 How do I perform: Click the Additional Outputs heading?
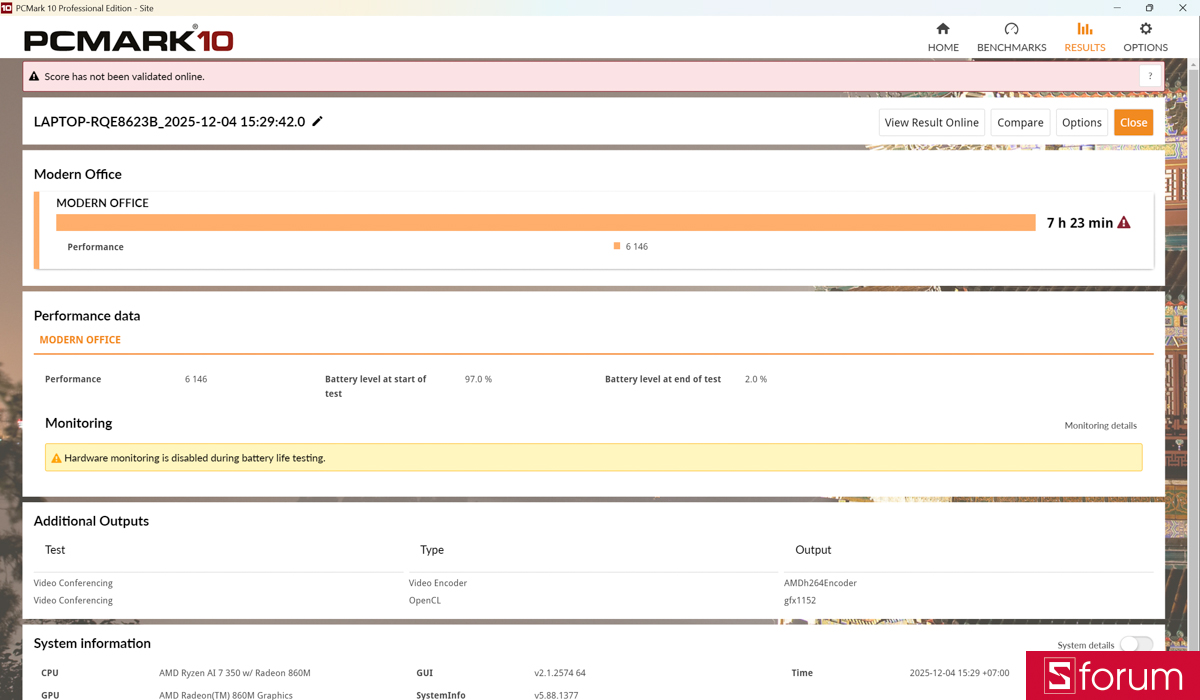click(x=91, y=521)
